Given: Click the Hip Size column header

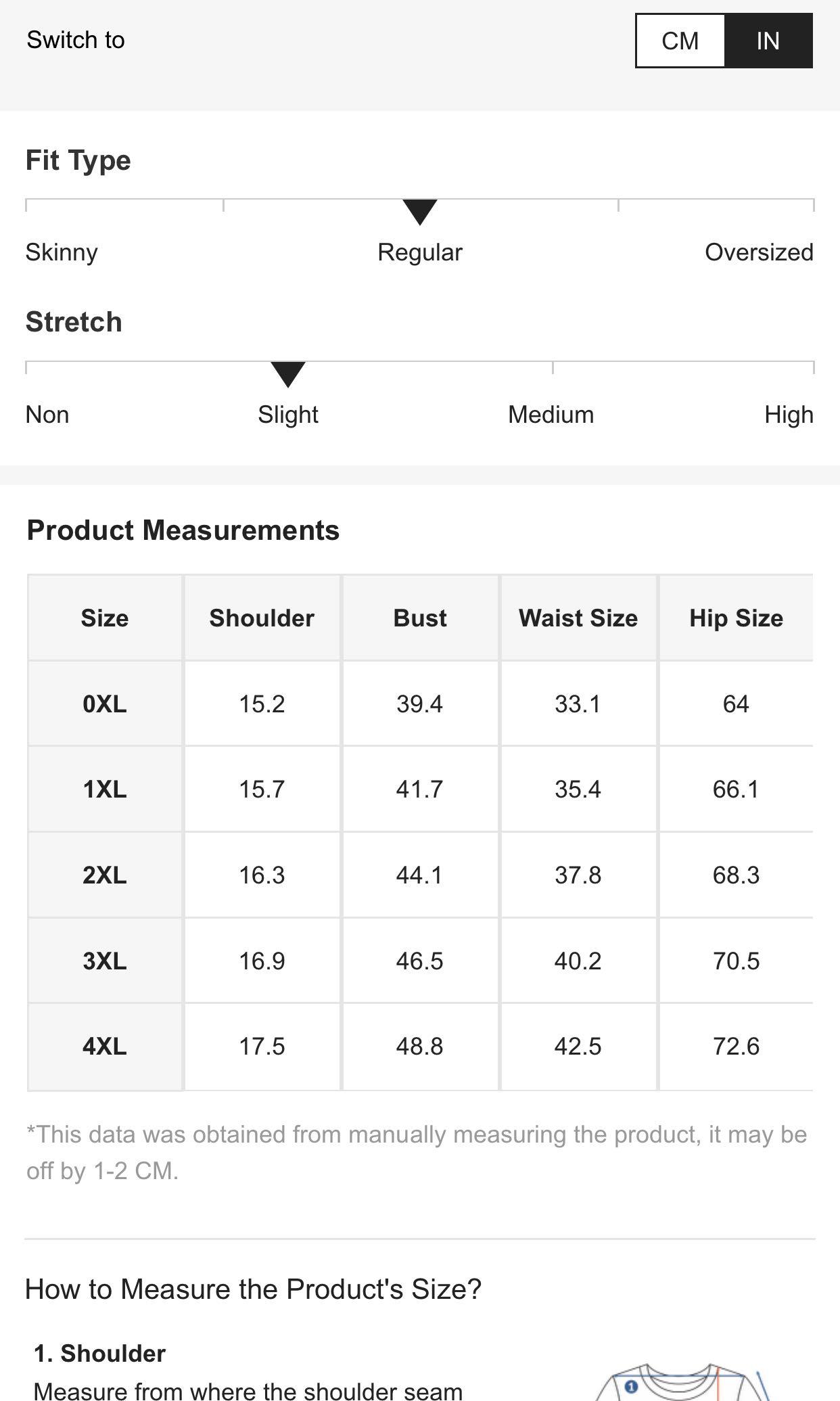Looking at the screenshot, I should tap(736, 618).
